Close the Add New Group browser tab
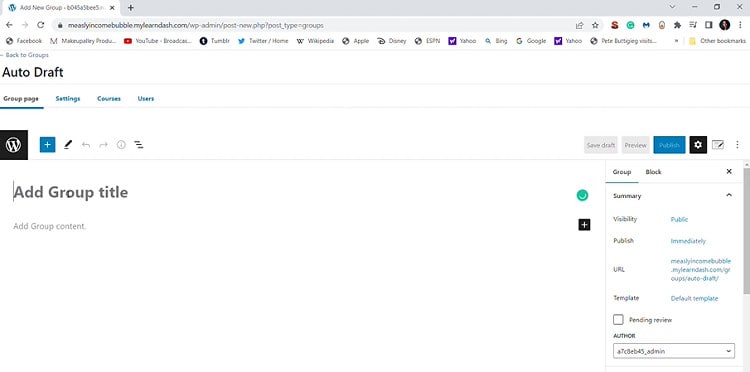The width and height of the screenshot is (750, 372). (x=112, y=8)
